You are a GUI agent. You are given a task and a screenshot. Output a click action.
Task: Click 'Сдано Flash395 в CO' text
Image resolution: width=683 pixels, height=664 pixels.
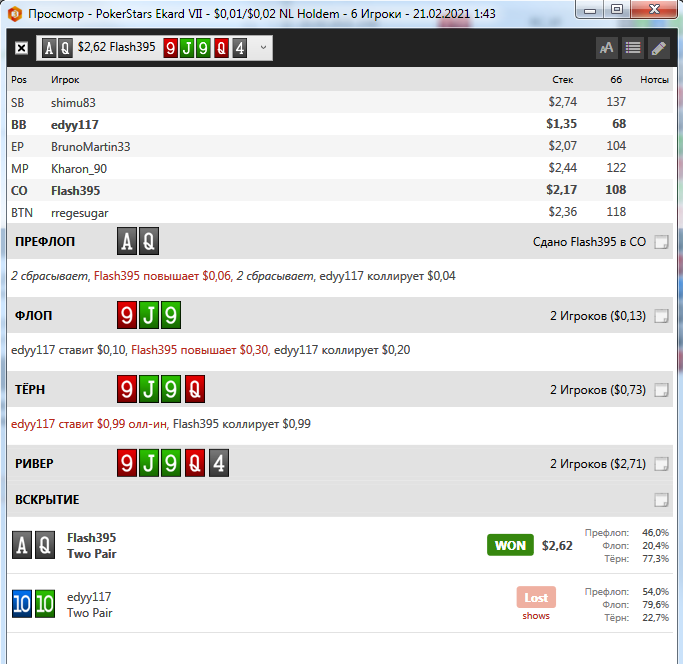[x=589, y=242]
